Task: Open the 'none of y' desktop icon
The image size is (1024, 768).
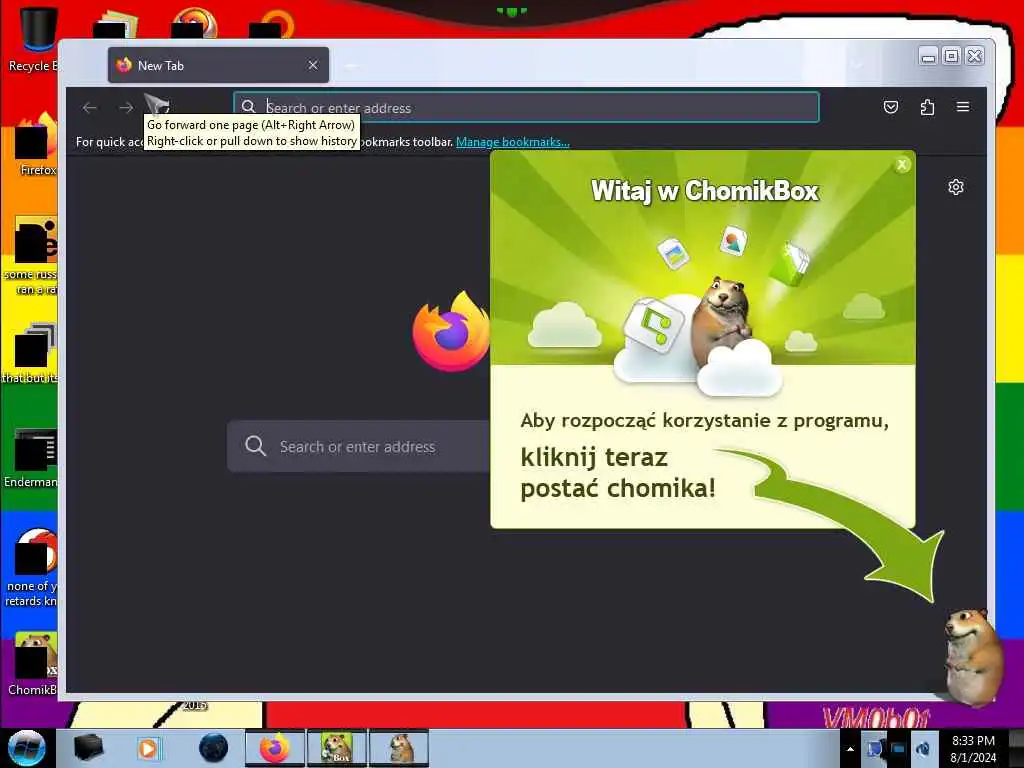Action: [33, 567]
